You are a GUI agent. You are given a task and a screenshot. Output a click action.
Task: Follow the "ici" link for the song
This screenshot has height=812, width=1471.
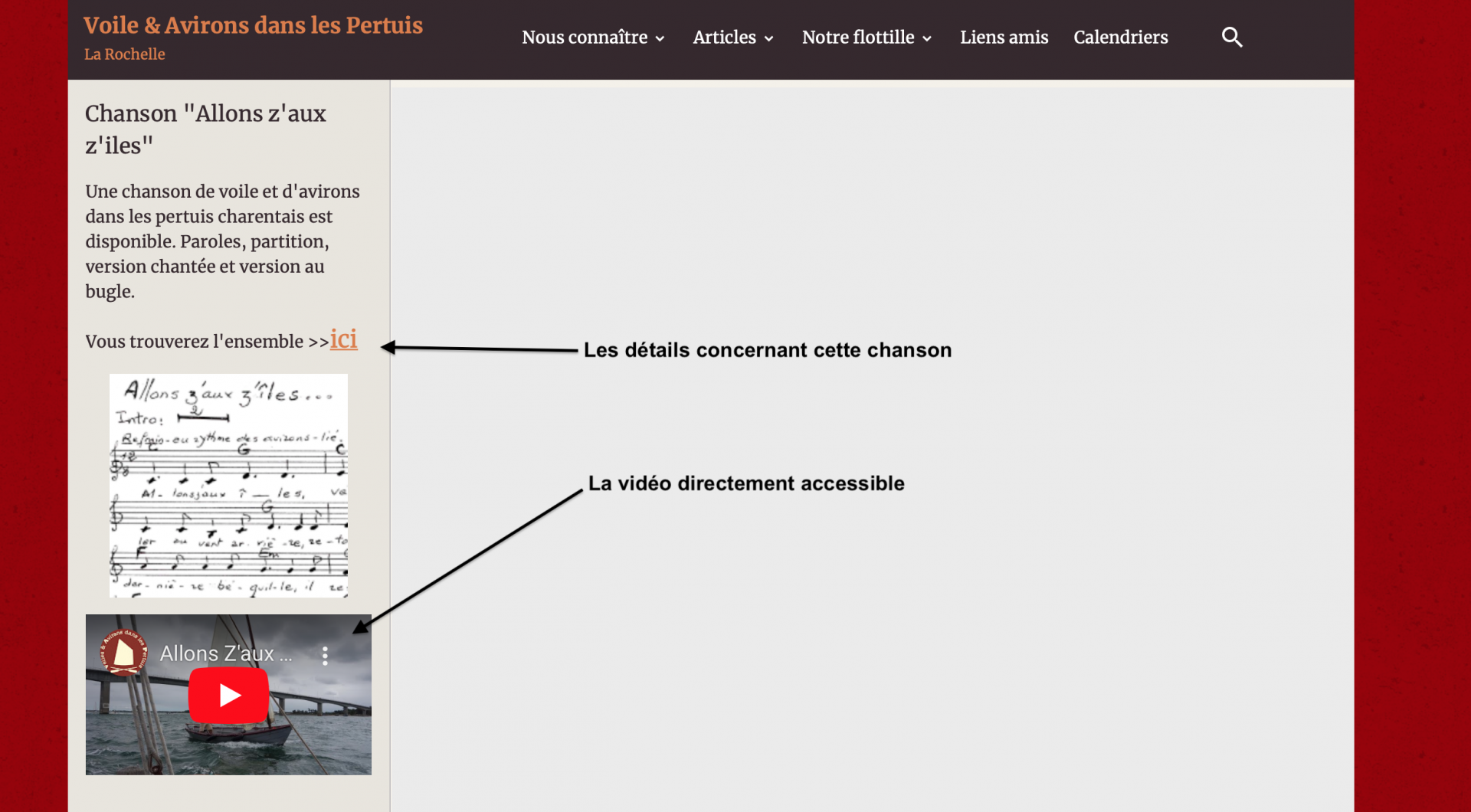coord(343,339)
